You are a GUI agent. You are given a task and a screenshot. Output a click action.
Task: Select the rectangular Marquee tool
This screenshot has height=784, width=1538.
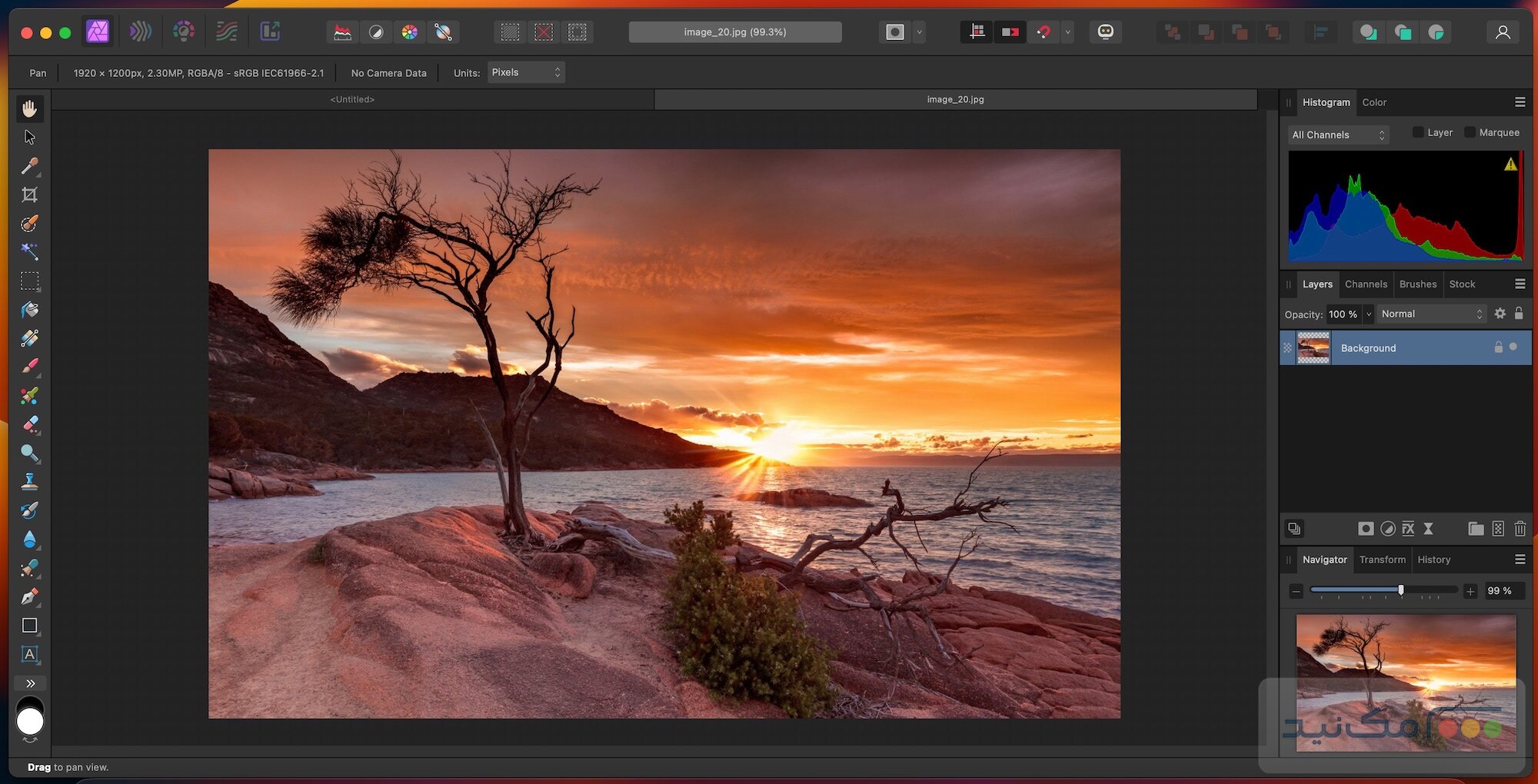click(30, 281)
